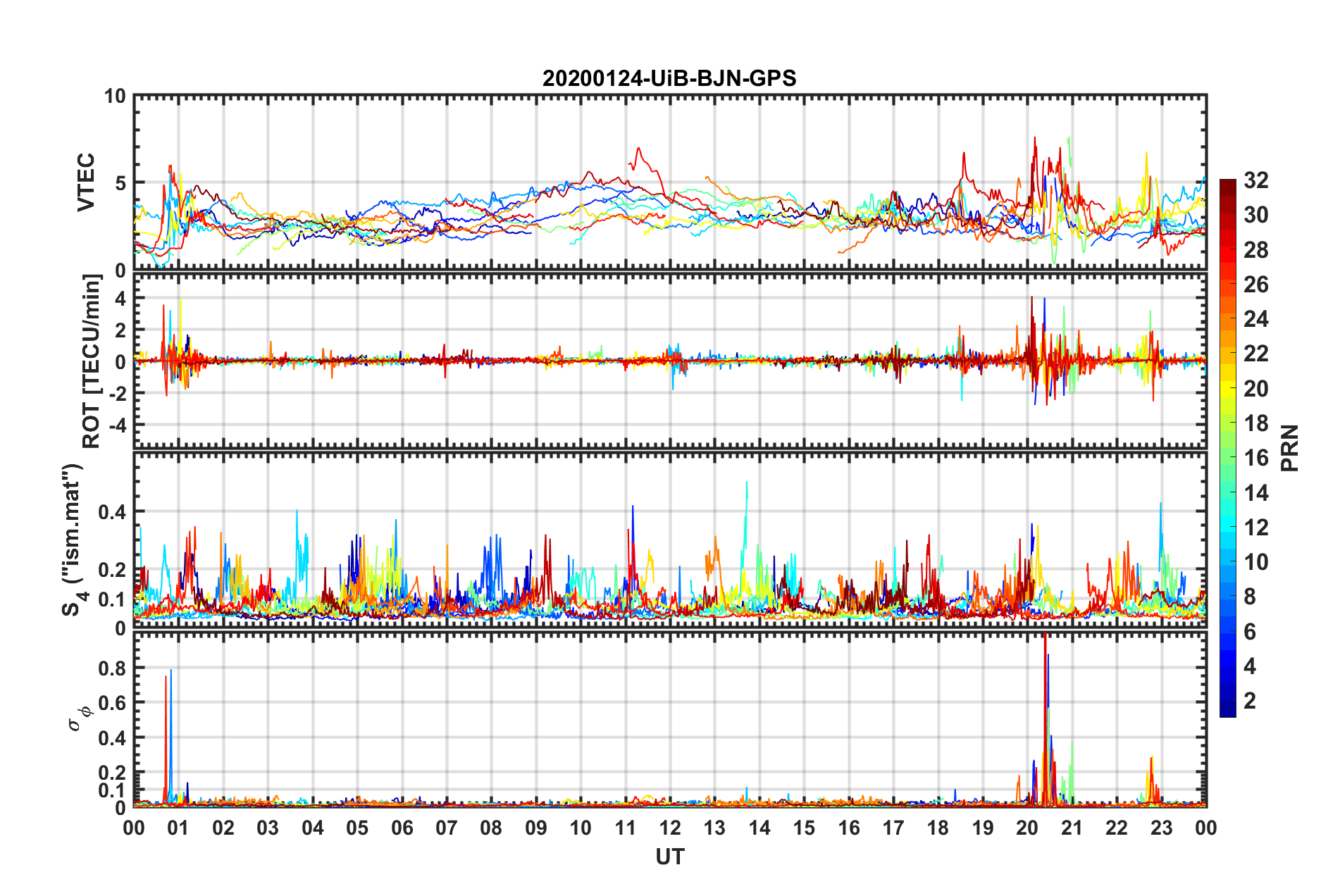Click the sigma phi y-axis label
This screenshot has height=896, width=1340.
click(80, 718)
